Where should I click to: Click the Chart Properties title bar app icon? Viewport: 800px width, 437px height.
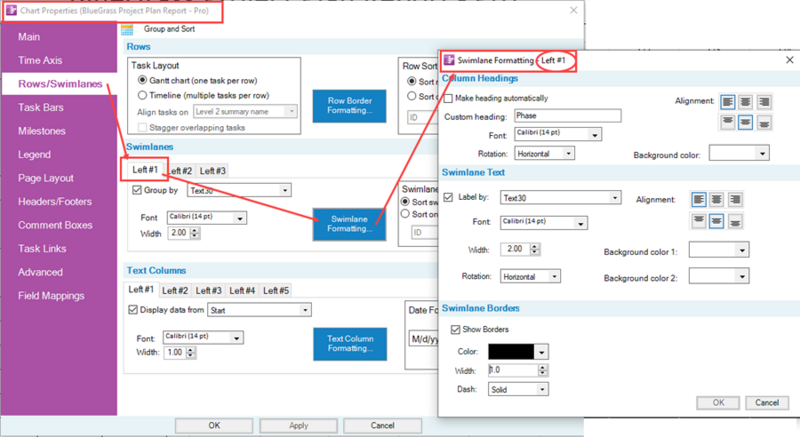(x=11, y=10)
